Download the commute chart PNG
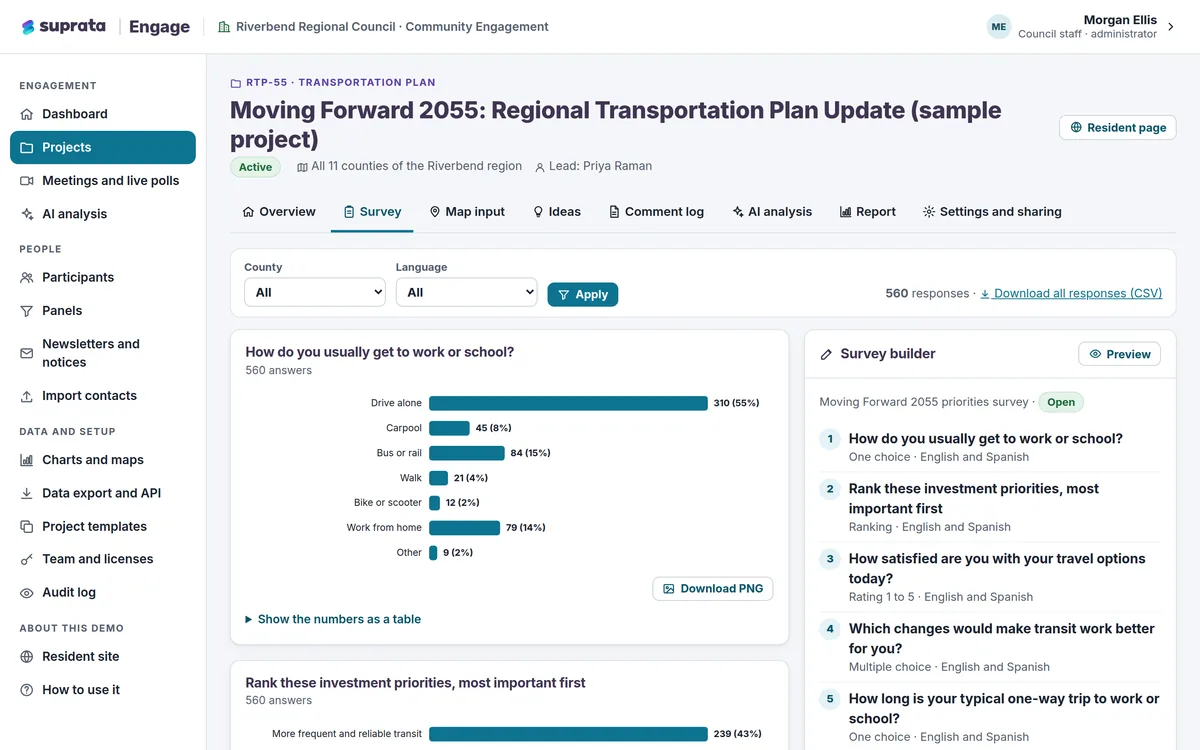Viewport: 1200px width, 750px height. [713, 589]
